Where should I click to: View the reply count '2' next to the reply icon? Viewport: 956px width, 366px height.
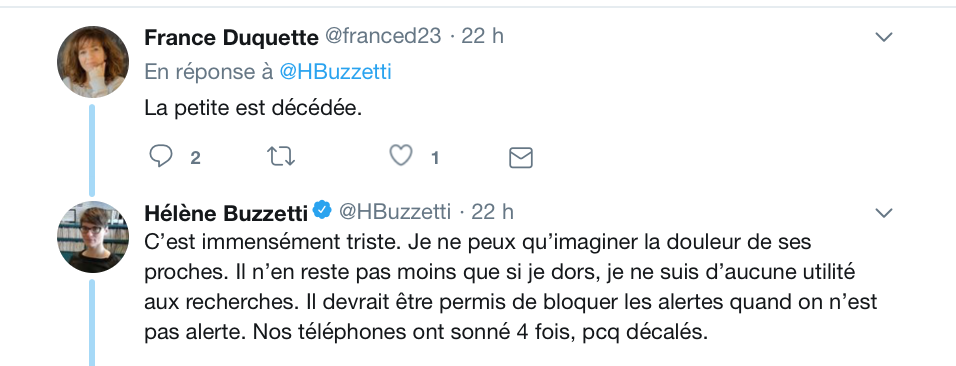[195, 159]
